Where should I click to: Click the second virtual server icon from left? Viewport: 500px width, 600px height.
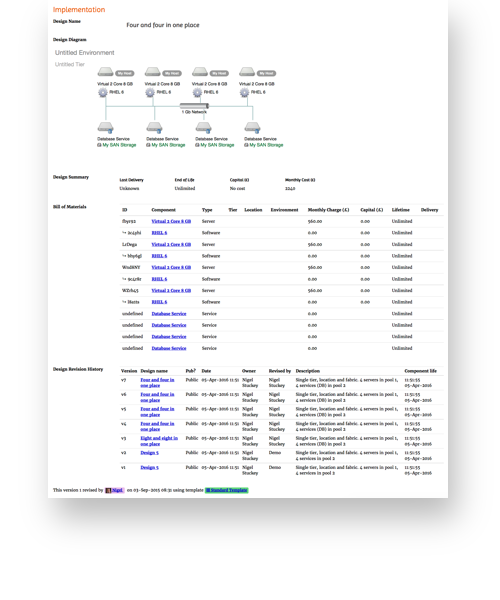(152, 72)
